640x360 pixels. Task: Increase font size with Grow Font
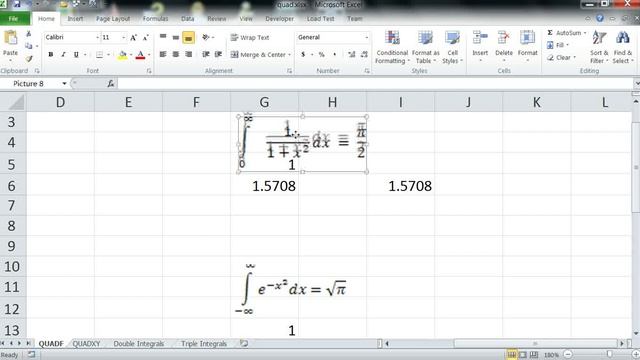(133, 38)
